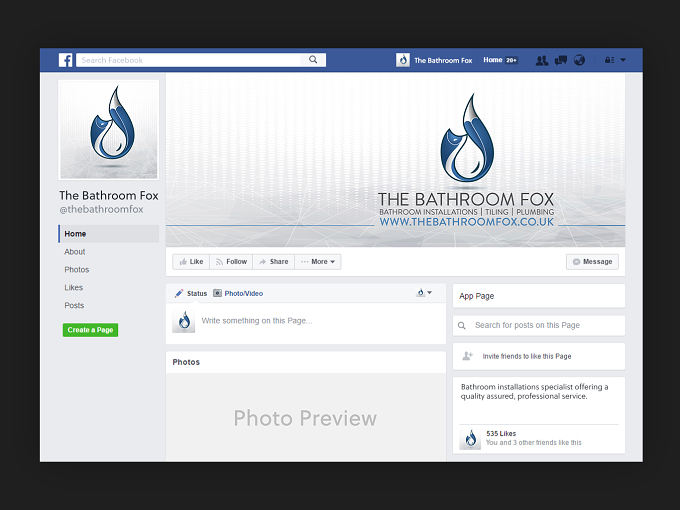Select Posts in the page sidebar
This screenshot has height=510, width=680.
click(x=74, y=305)
